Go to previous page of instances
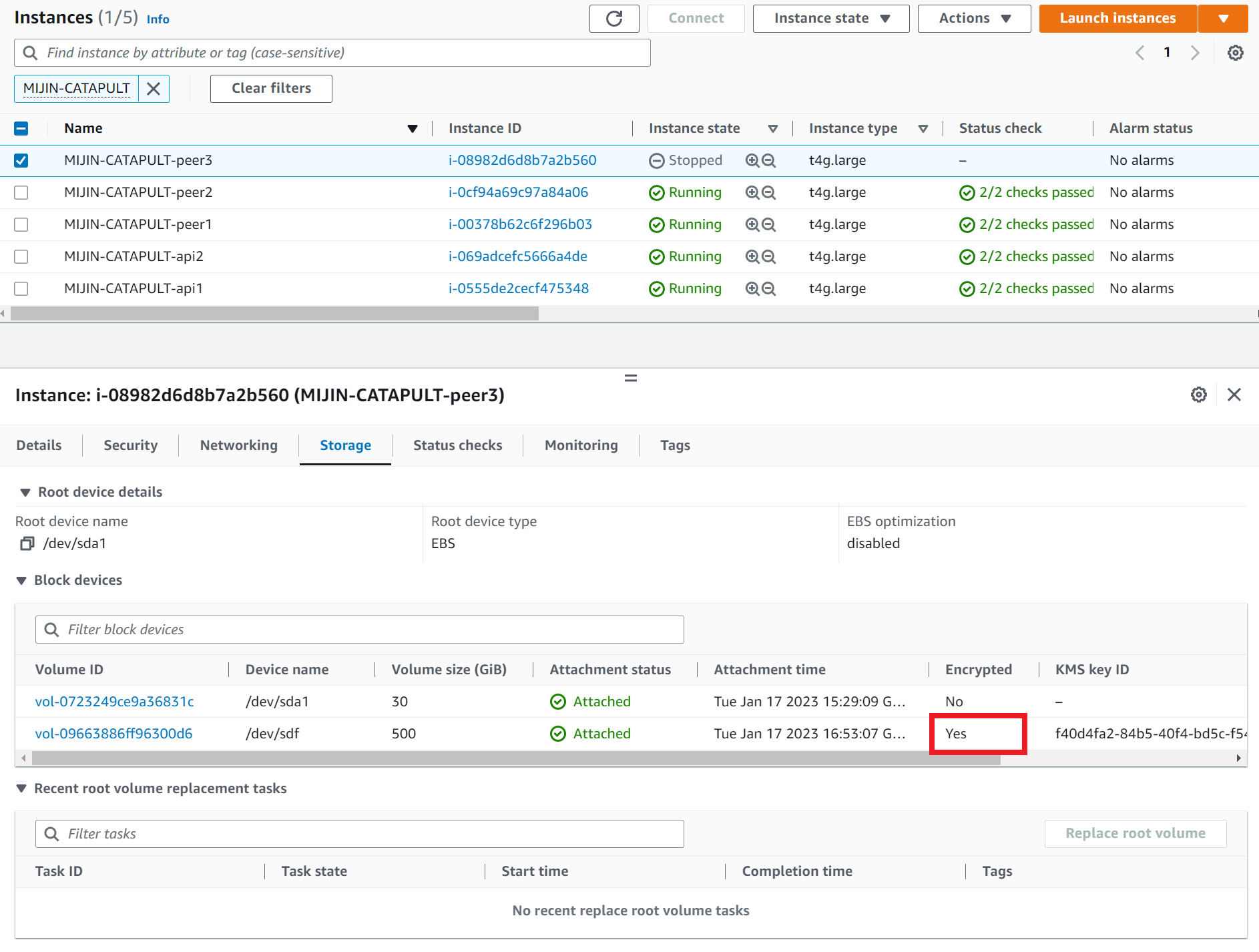Screen dimensions: 1259x952 [1140, 53]
